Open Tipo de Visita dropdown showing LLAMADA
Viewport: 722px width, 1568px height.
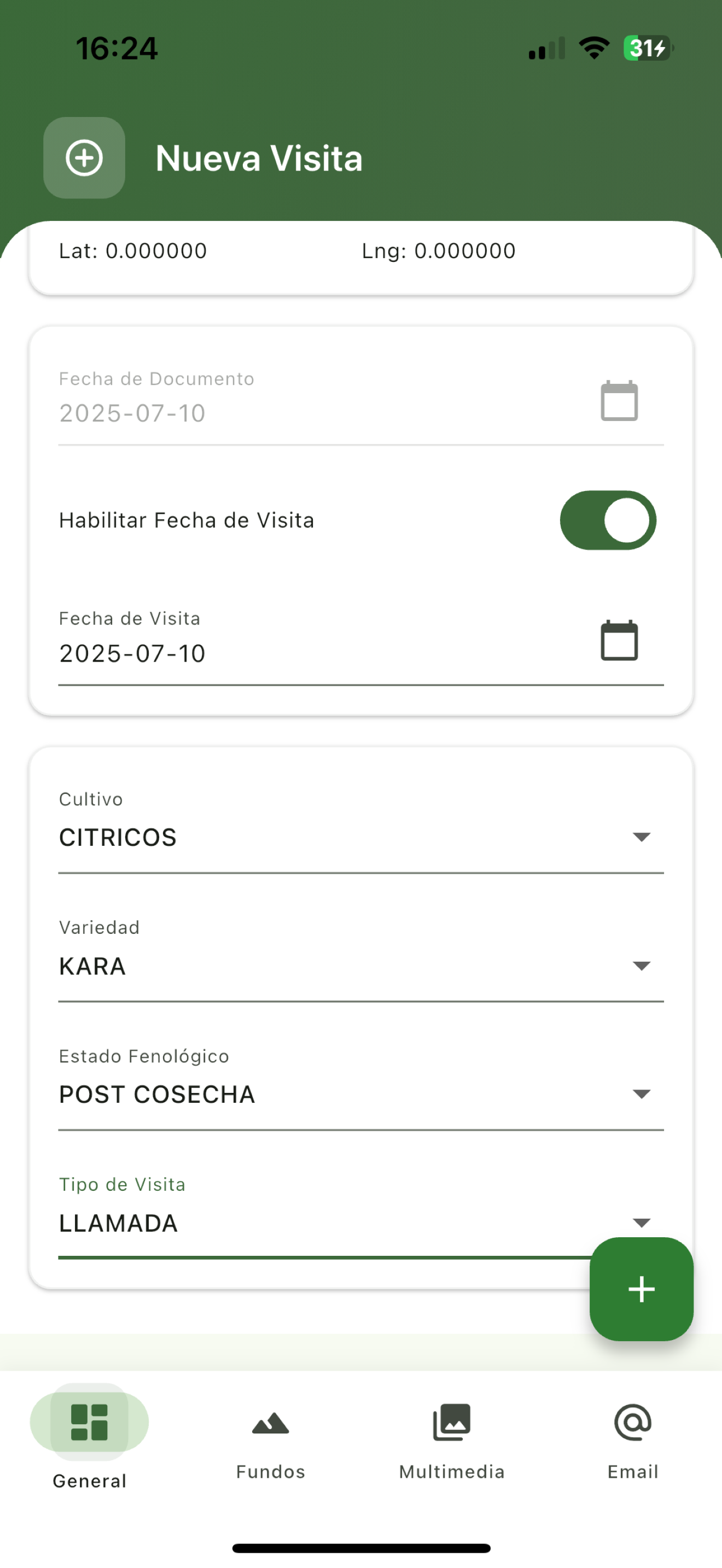(361, 1215)
